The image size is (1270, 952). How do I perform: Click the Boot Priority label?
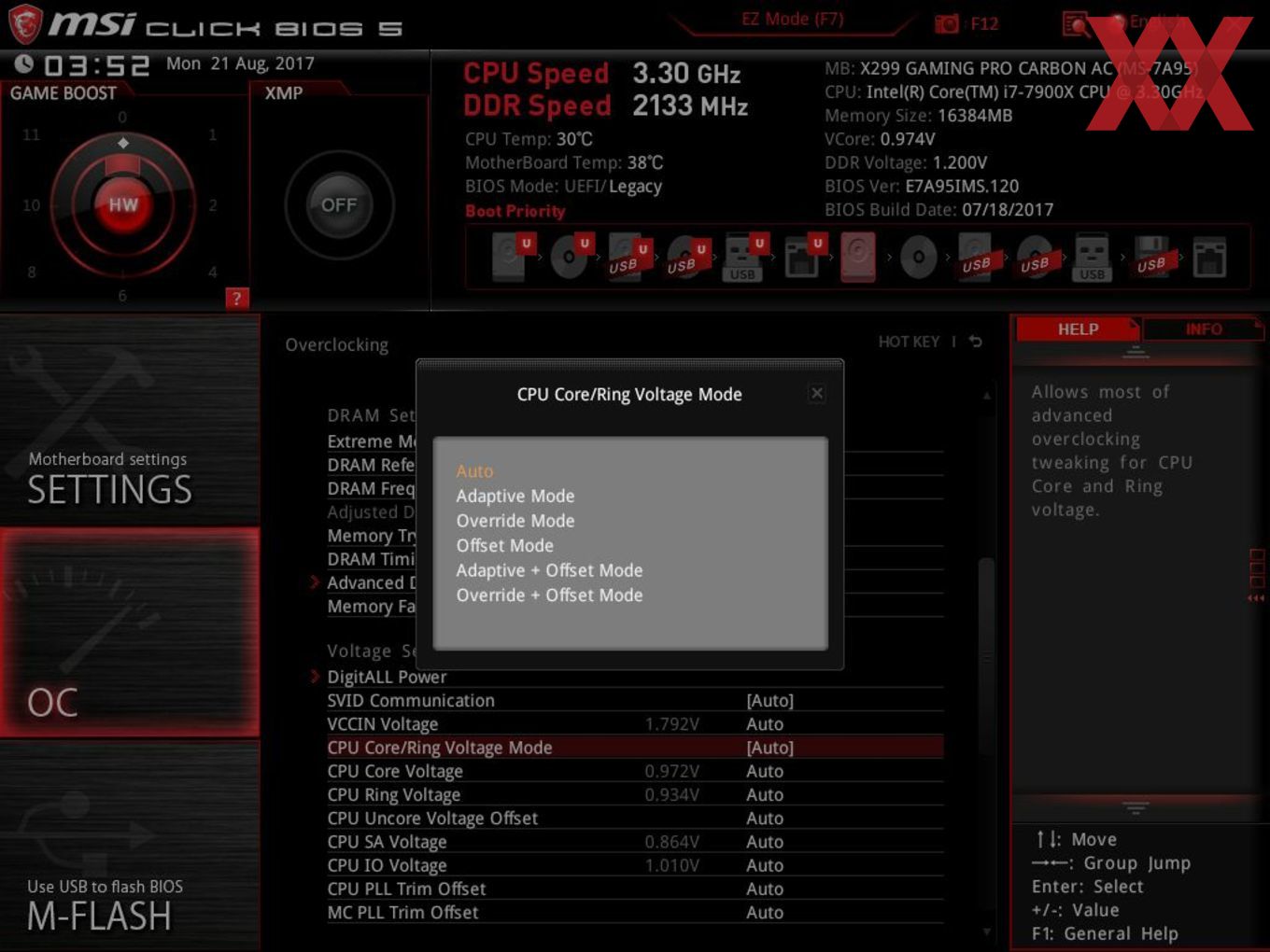[515, 211]
